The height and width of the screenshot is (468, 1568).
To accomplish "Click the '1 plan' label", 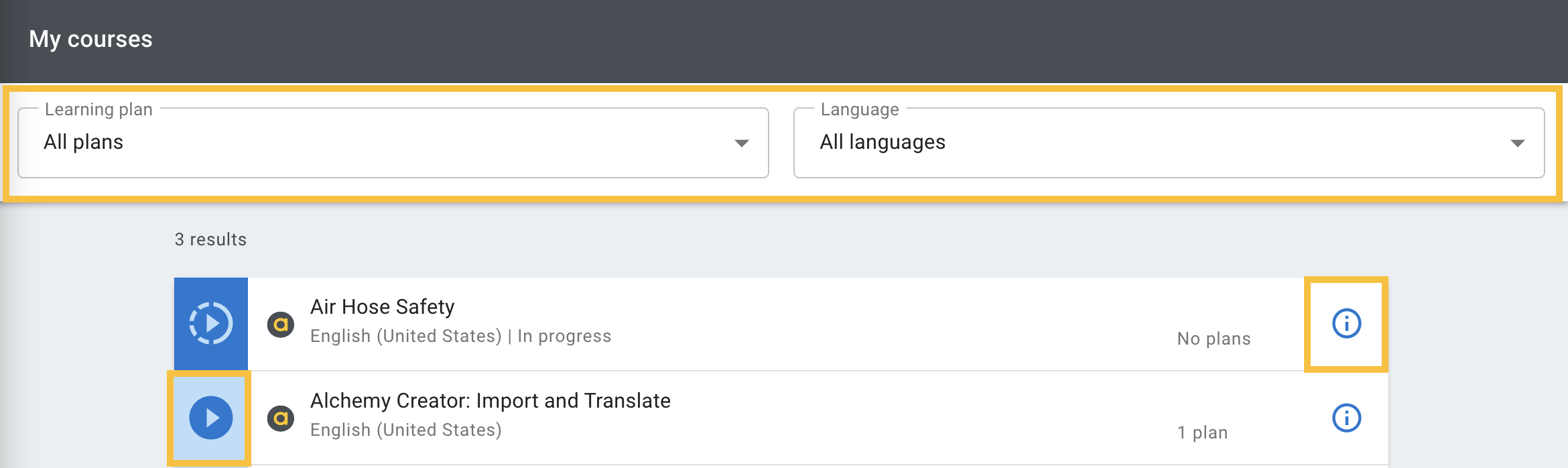I will click(x=1202, y=432).
